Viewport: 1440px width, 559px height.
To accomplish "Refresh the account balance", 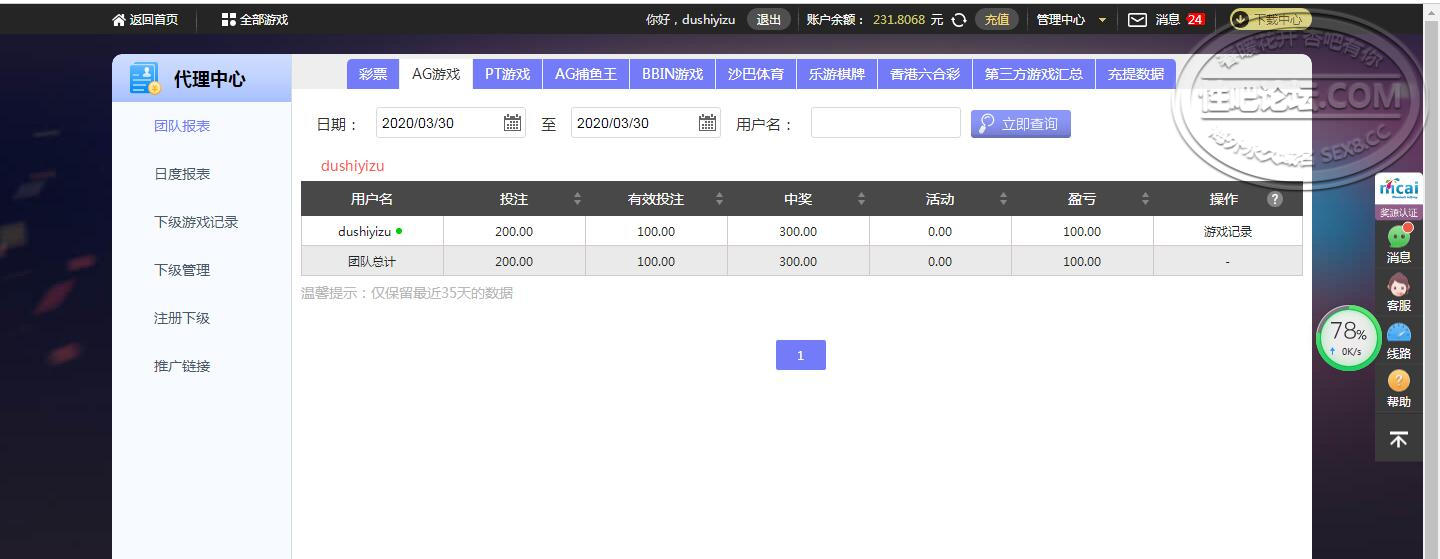I will point(959,20).
